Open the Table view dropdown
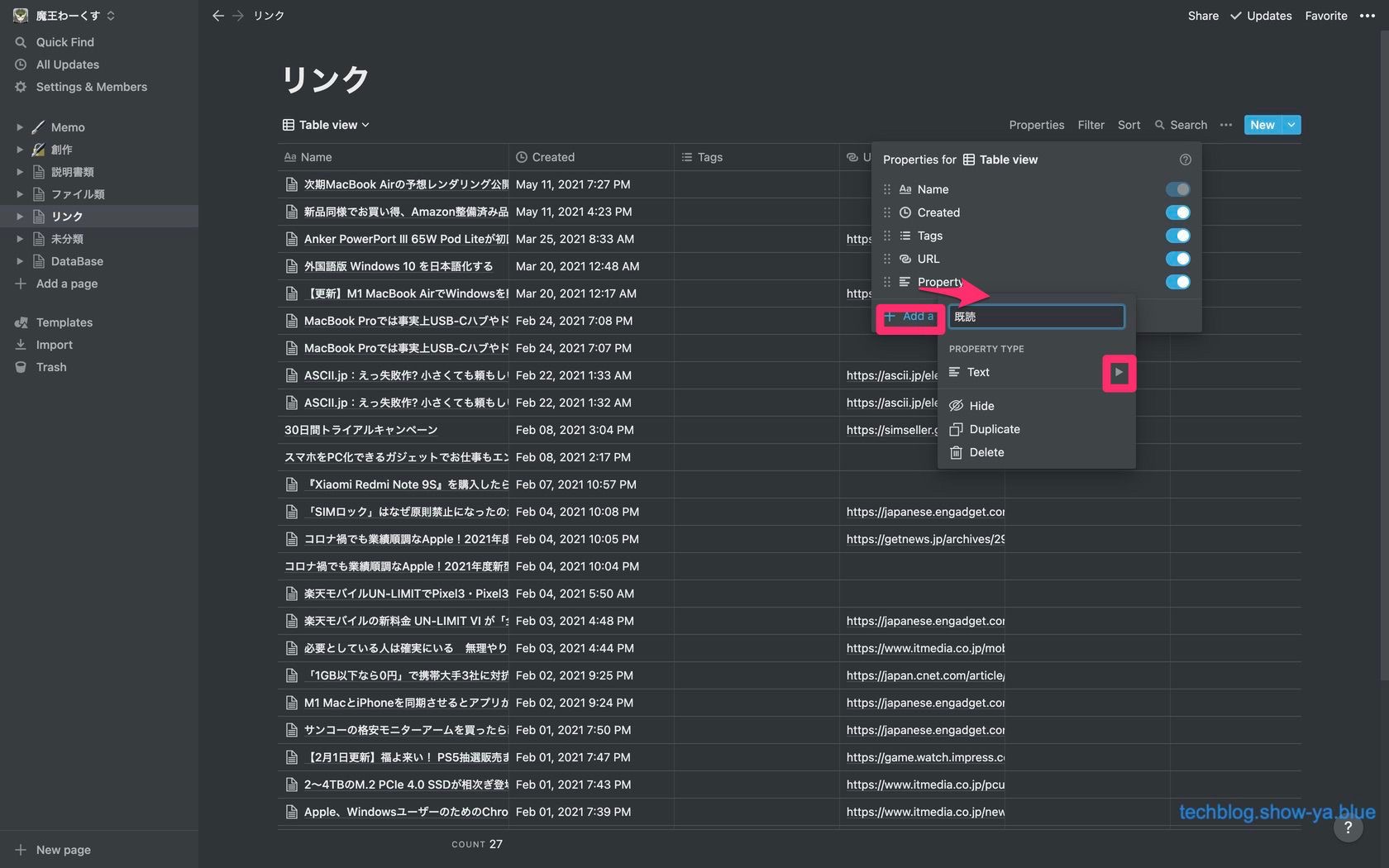1389x868 pixels. 326,125
